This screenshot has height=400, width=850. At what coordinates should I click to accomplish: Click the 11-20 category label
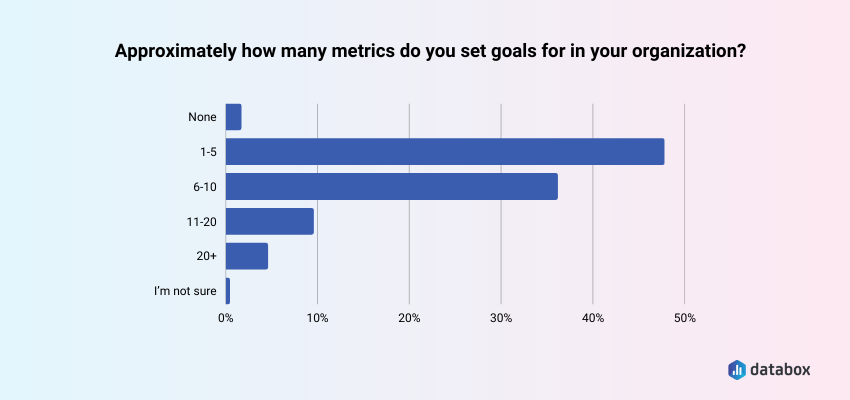click(x=203, y=221)
